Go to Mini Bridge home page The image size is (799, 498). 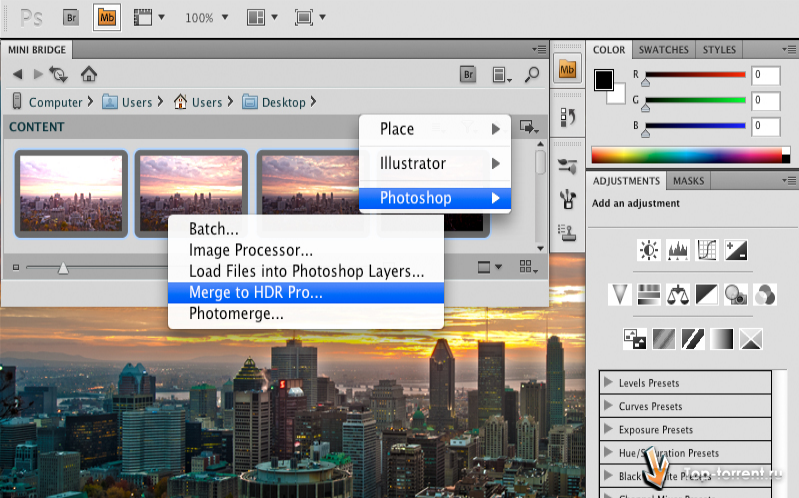[x=89, y=74]
